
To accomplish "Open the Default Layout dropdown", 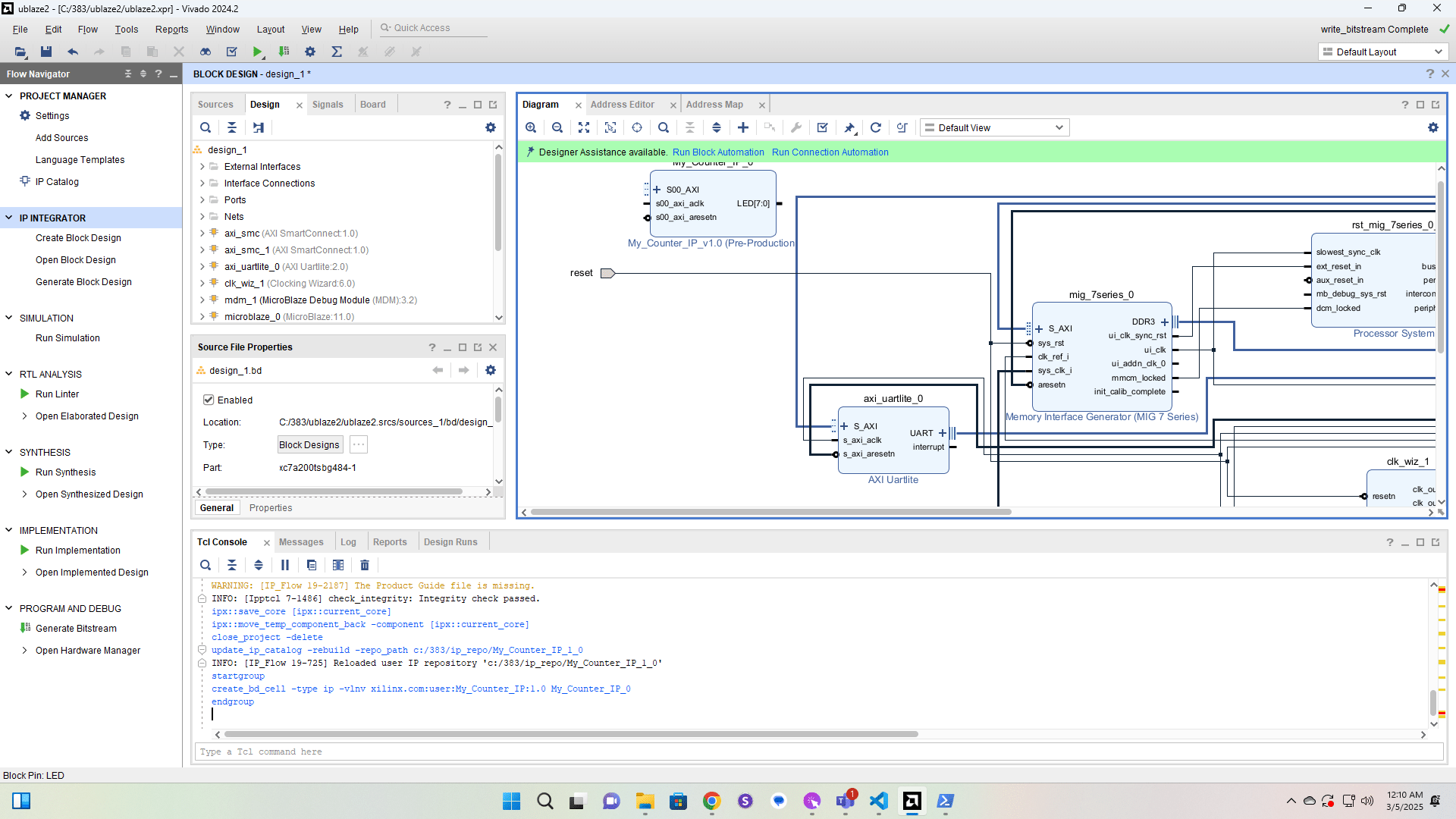I will coord(1383,52).
